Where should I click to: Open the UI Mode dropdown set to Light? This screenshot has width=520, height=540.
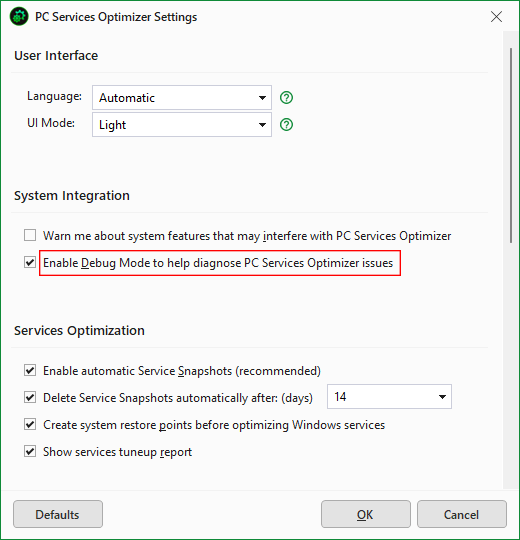pyautogui.click(x=182, y=125)
